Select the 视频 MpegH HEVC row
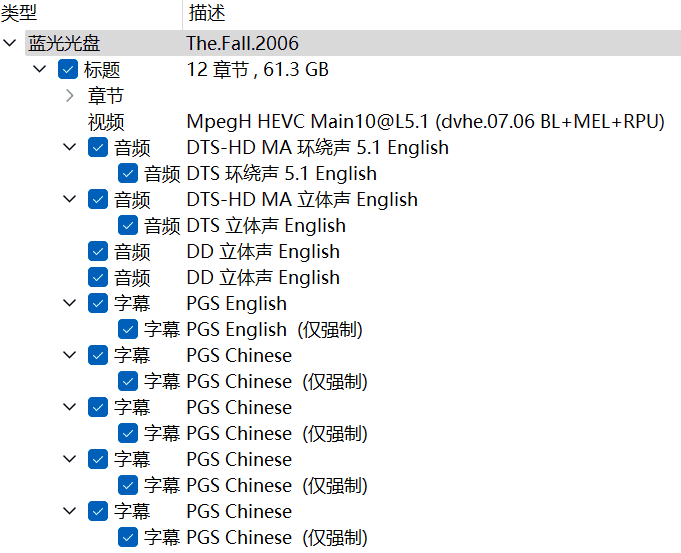This screenshot has width=681, height=553. point(425,122)
